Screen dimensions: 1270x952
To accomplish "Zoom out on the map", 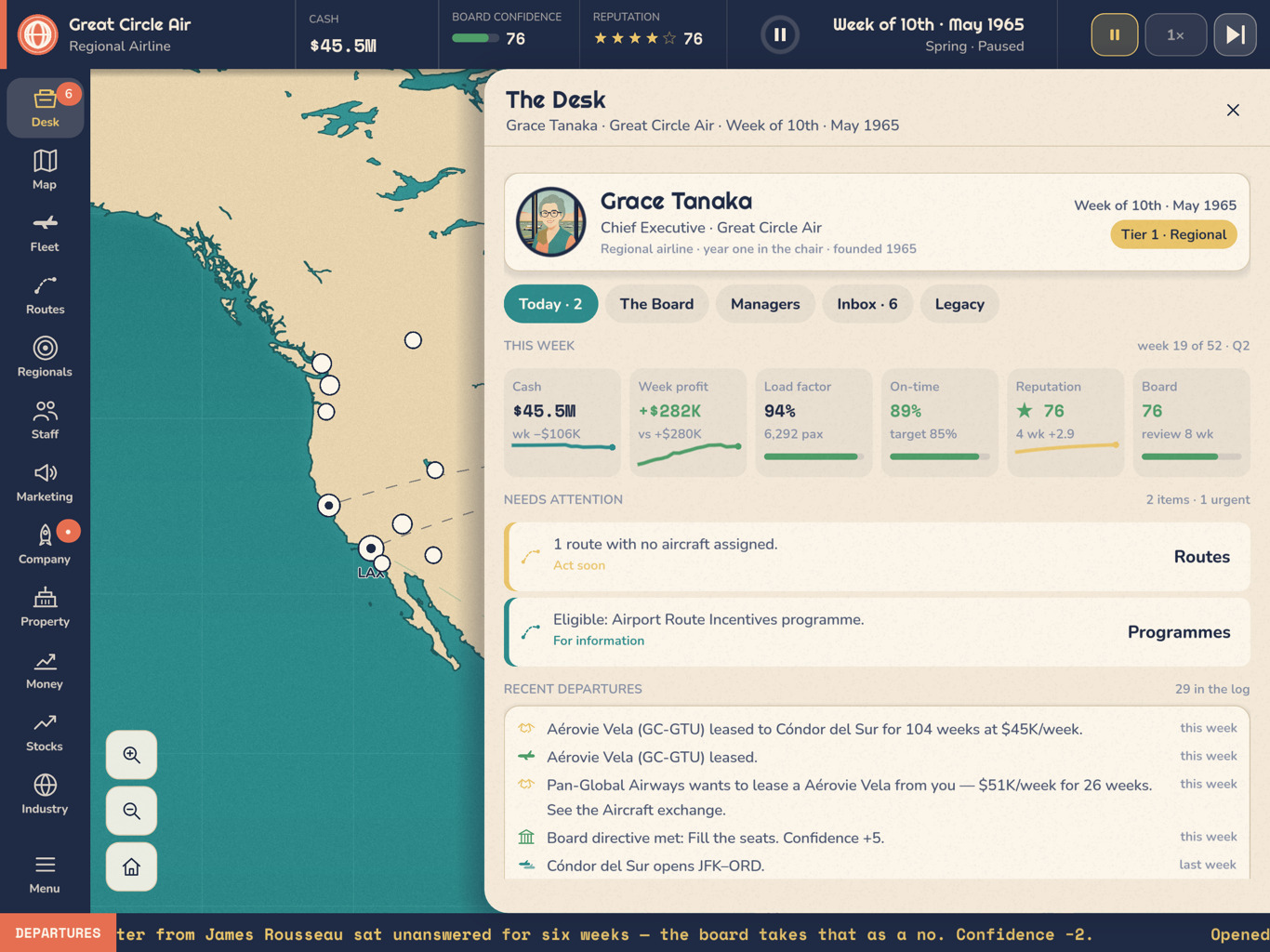I will (x=131, y=811).
